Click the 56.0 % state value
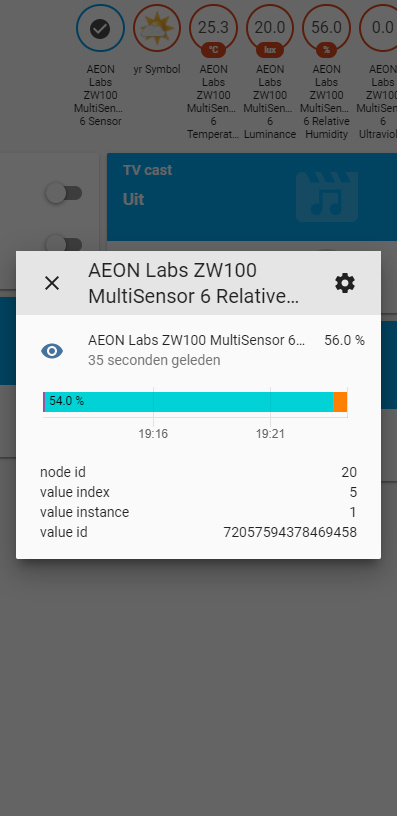This screenshot has height=816, width=397. click(344, 340)
